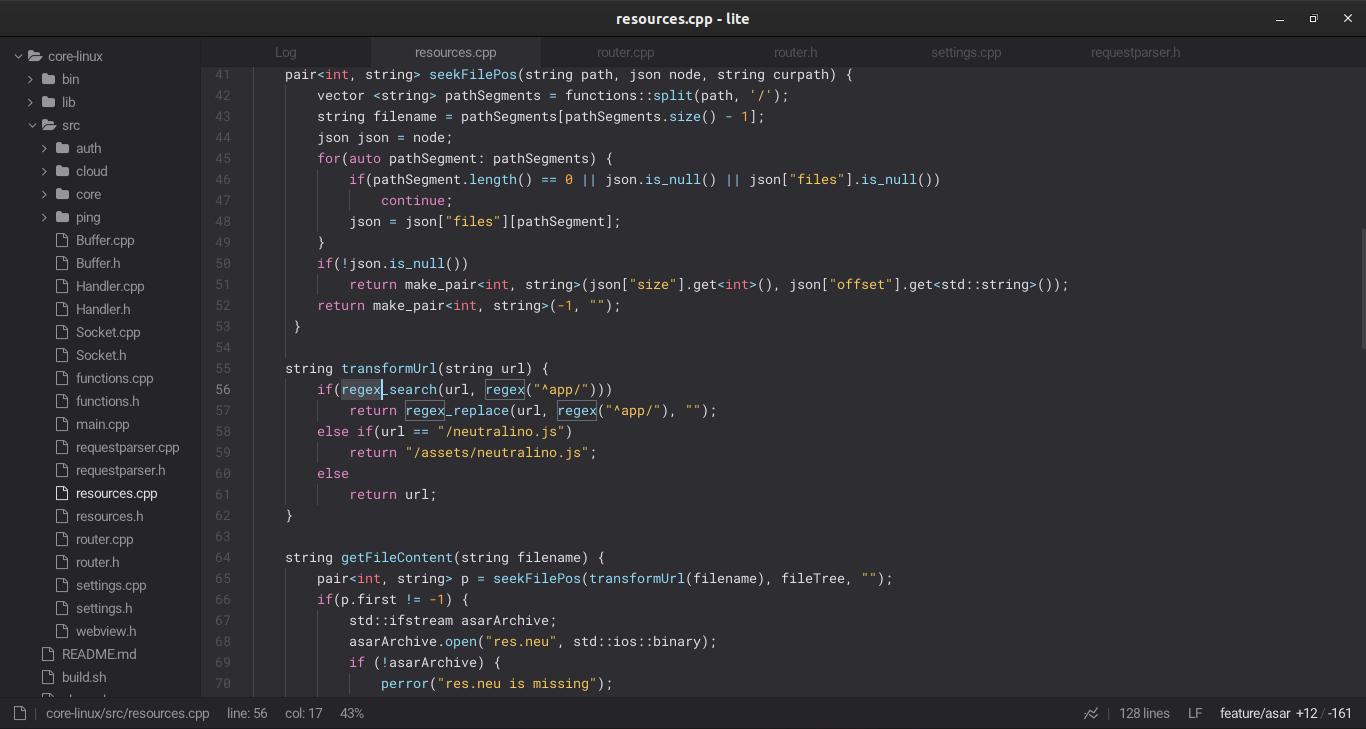Screen dimensions: 1366x729
Task: Click the main.cpp file icon
Action: [61, 424]
